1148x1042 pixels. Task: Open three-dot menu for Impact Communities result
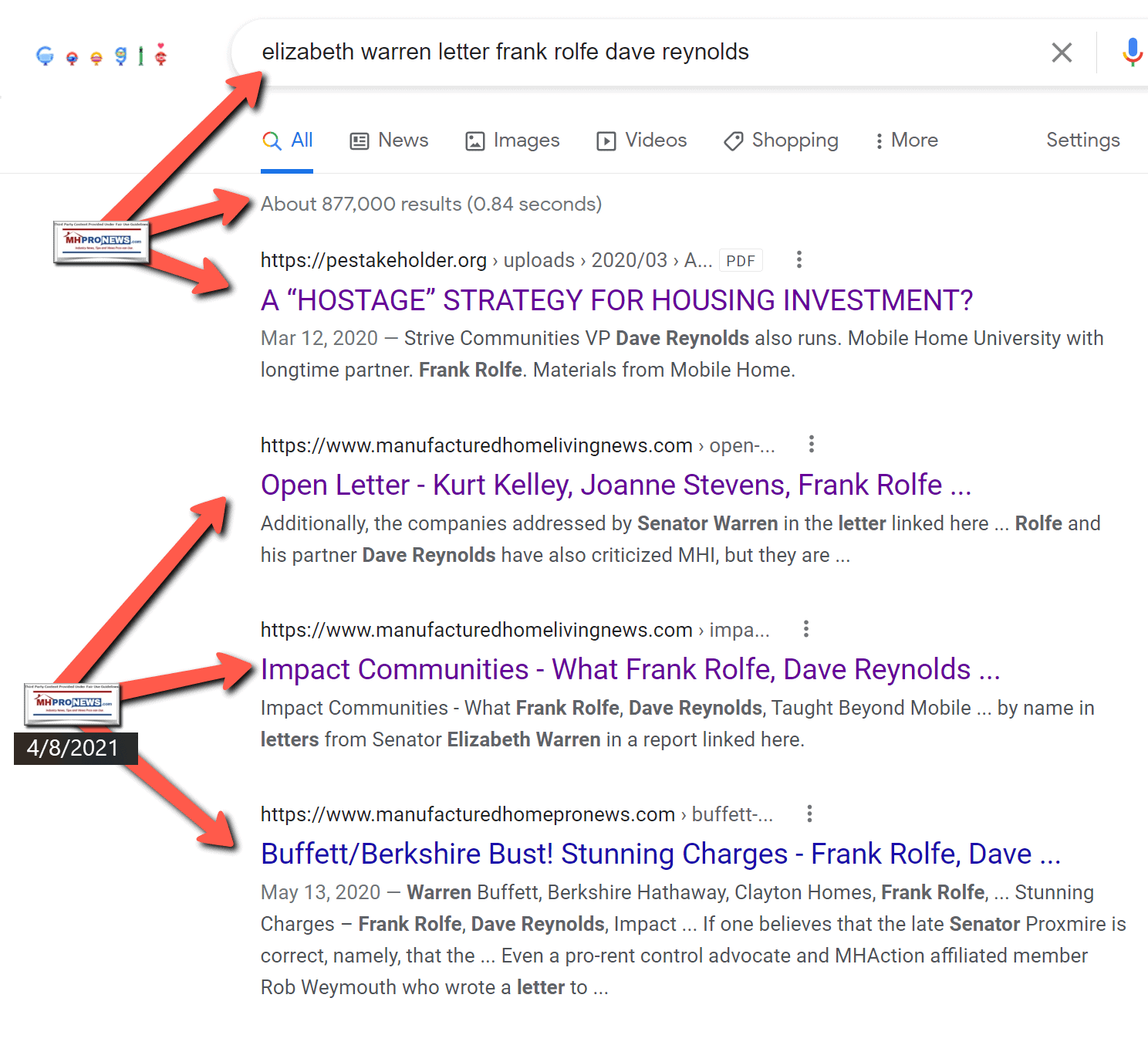coord(806,629)
